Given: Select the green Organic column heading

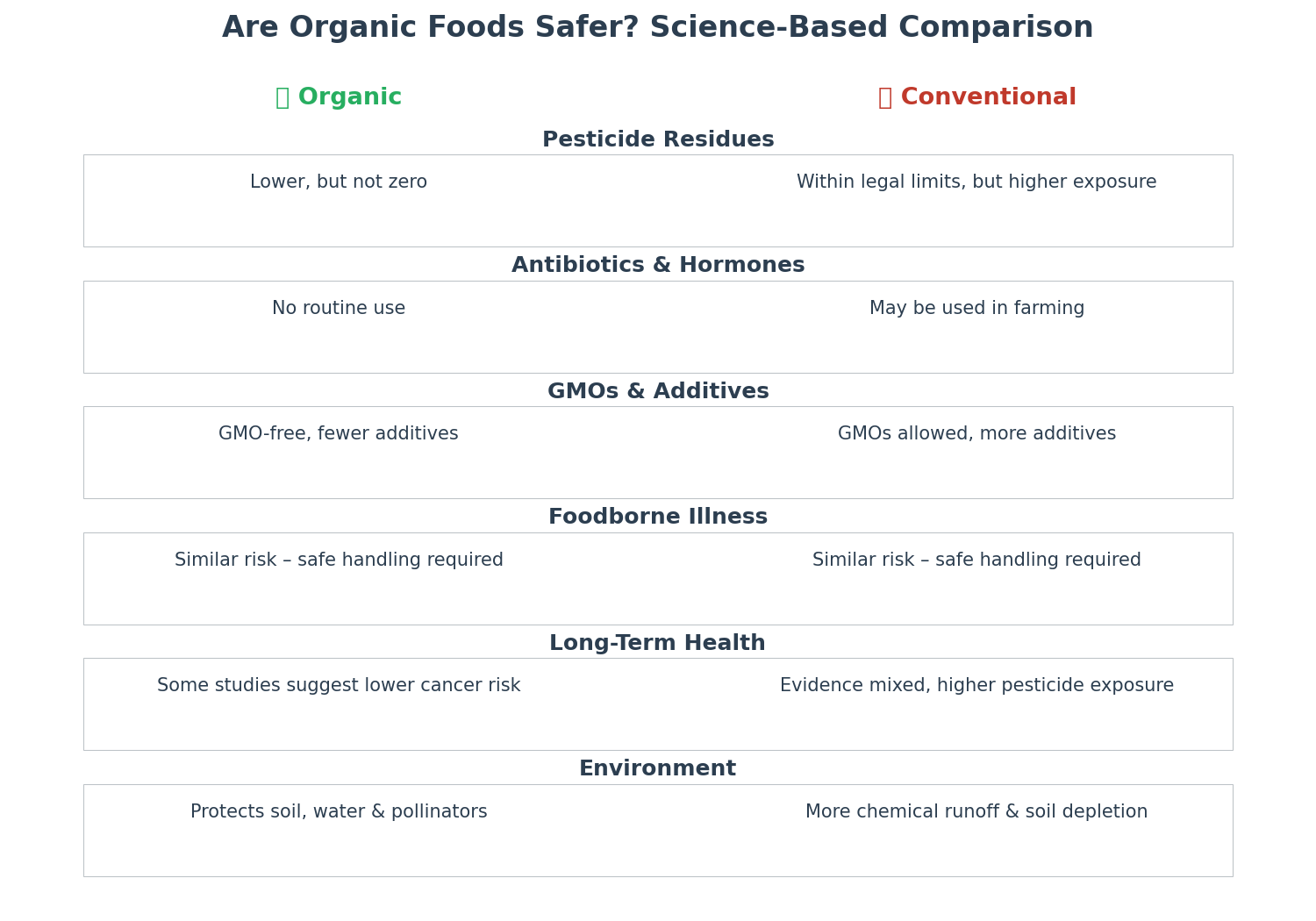Looking at the screenshot, I should (350, 98).
